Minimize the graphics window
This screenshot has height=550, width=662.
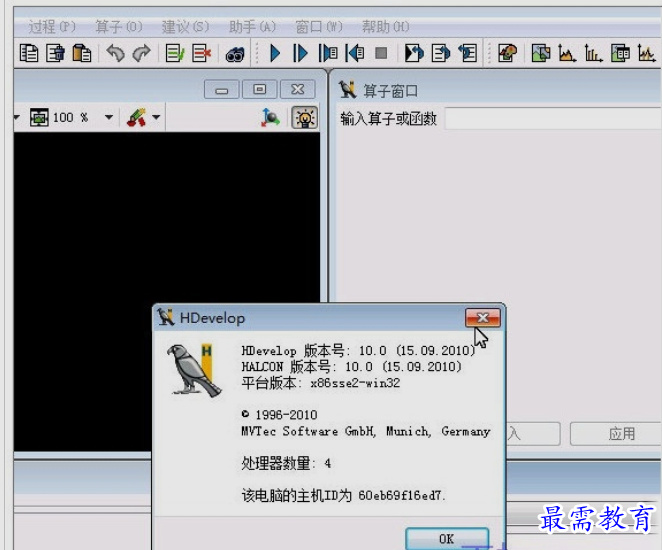(x=222, y=89)
